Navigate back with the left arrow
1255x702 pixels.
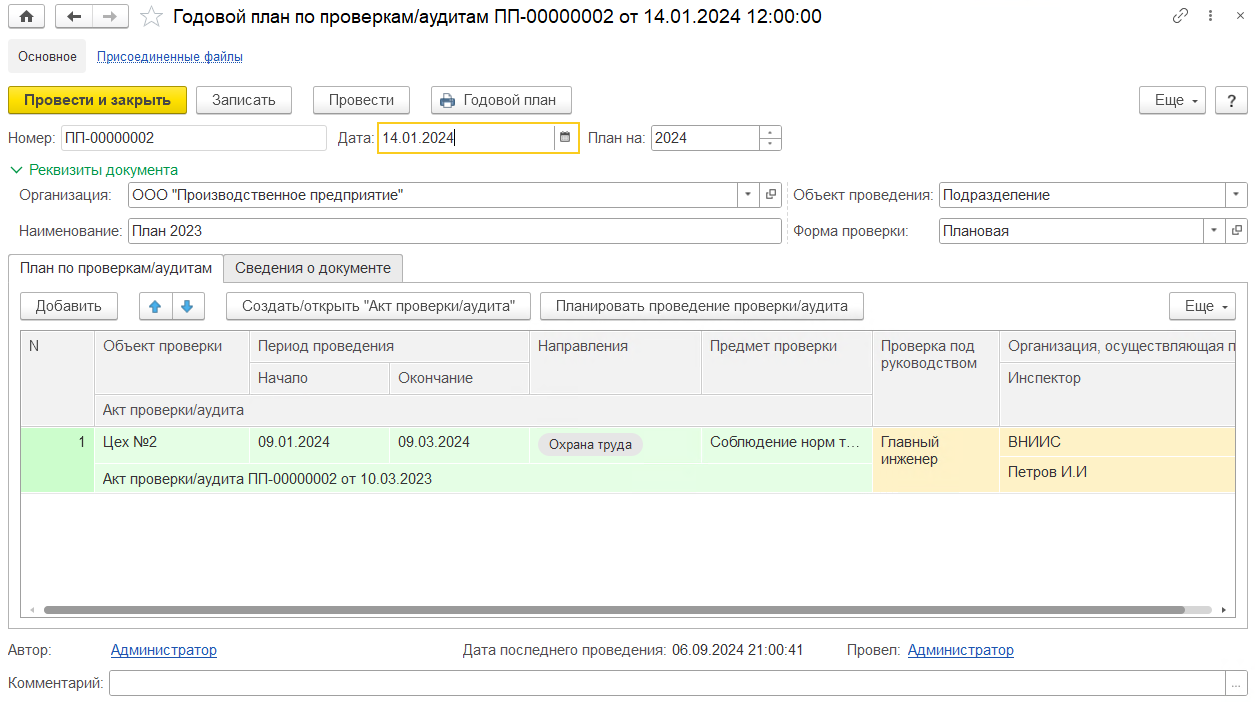(x=74, y=16)
